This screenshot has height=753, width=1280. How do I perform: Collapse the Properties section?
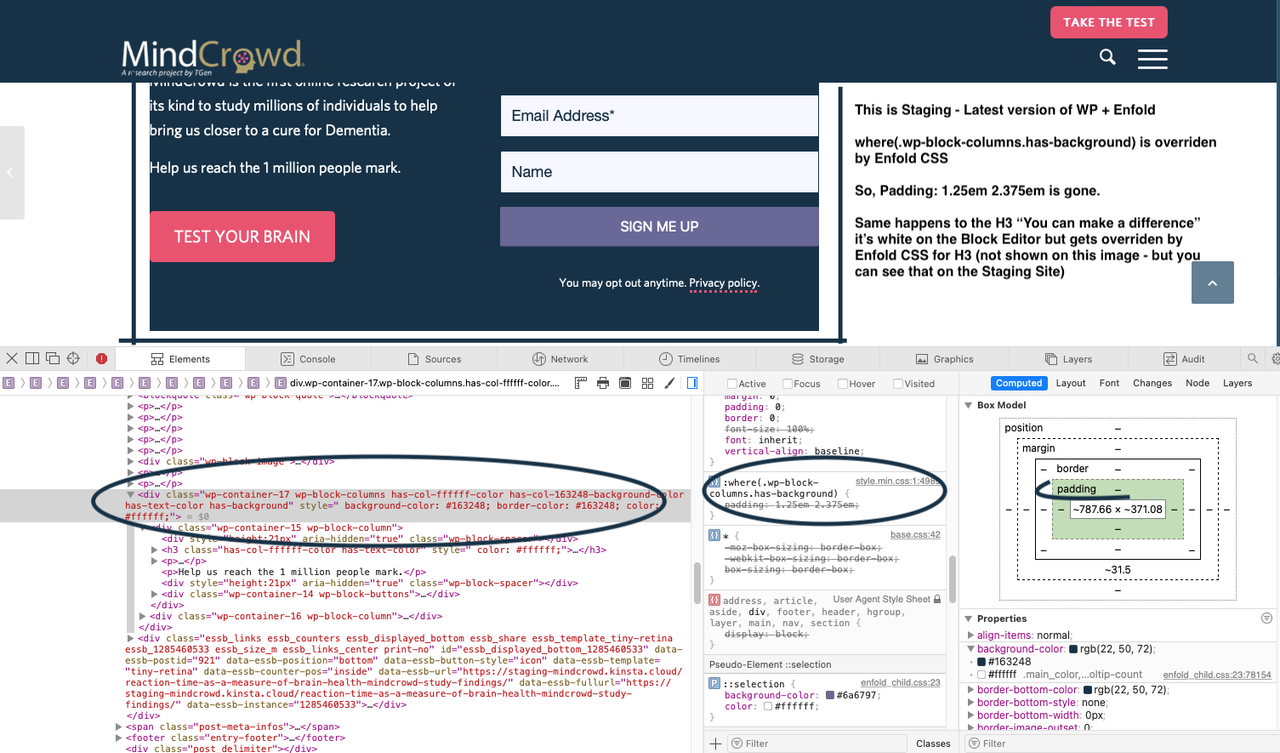(968, 618)
